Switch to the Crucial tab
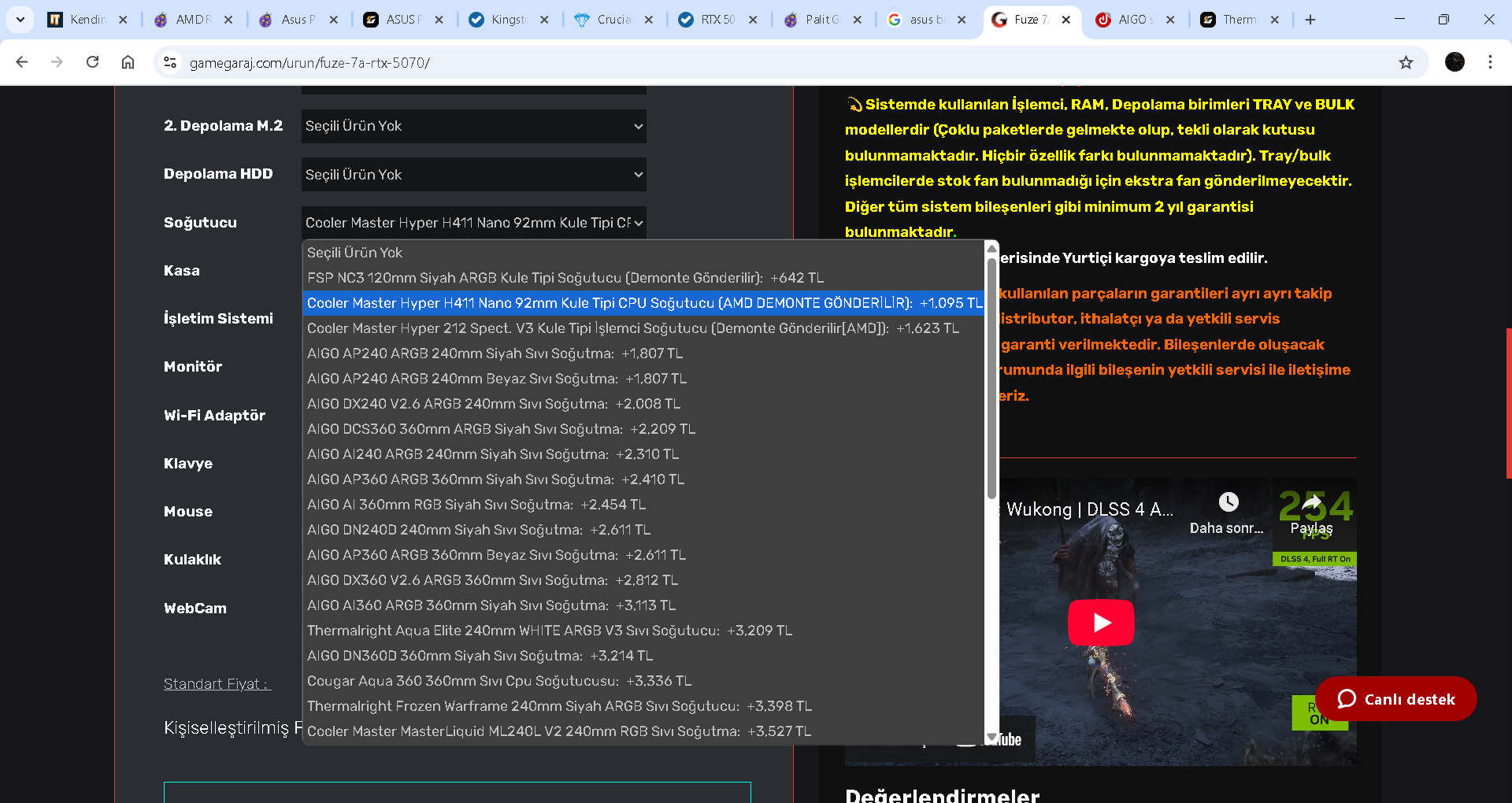The height and width of the screenshot is (803, 1512). pos(613,20)
